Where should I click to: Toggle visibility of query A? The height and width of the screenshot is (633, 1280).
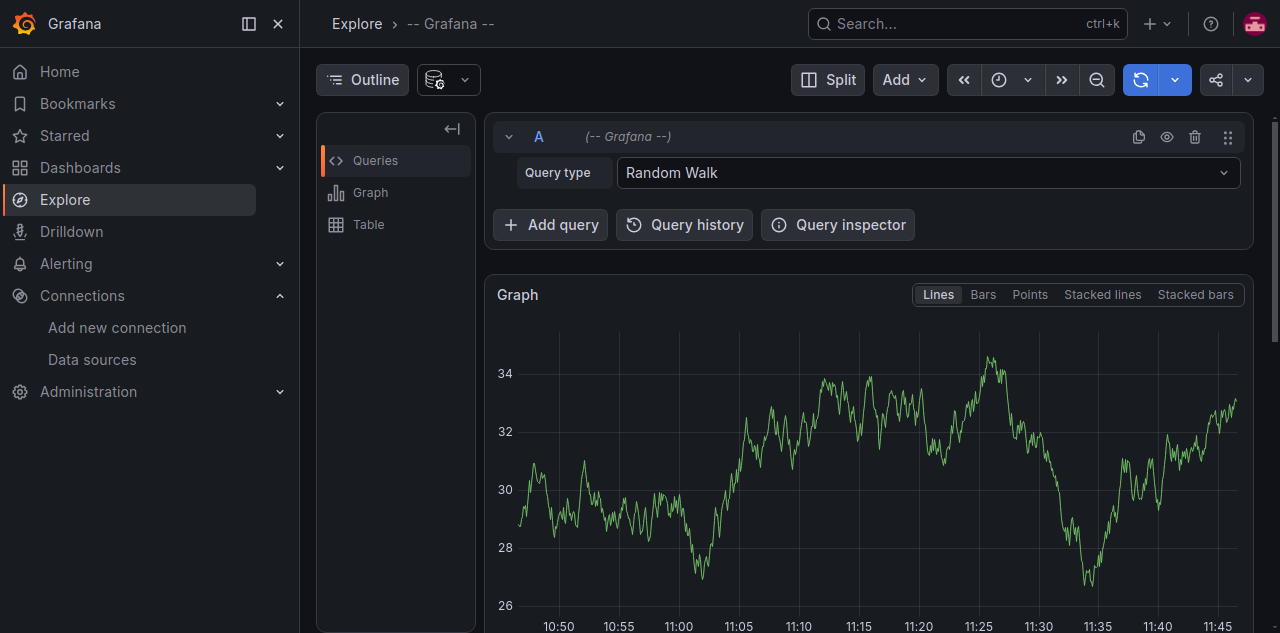1167,137
